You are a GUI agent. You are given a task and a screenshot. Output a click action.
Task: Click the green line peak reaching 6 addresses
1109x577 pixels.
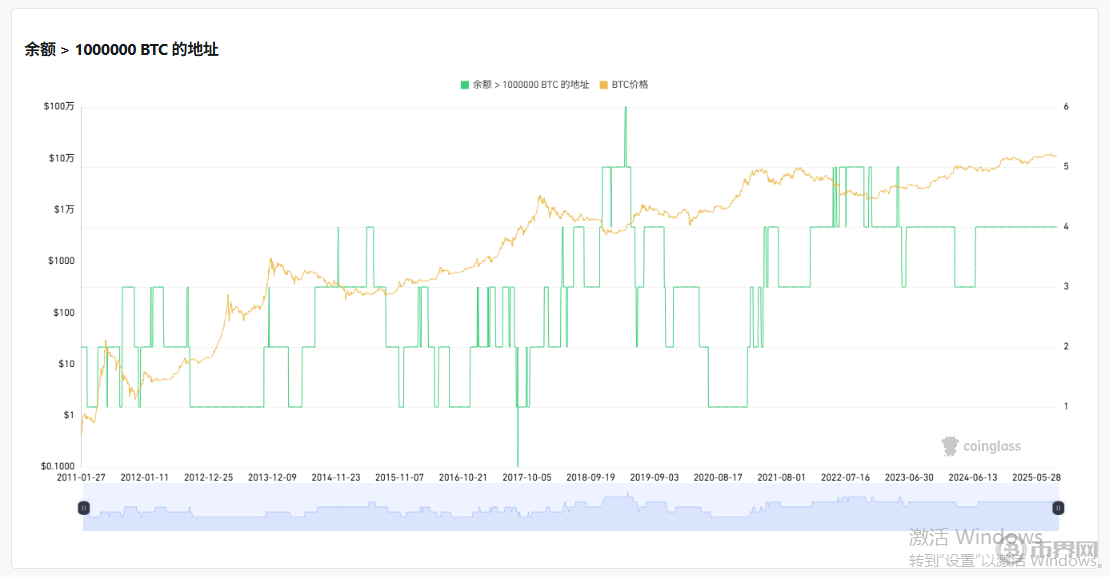pos(625,109)
